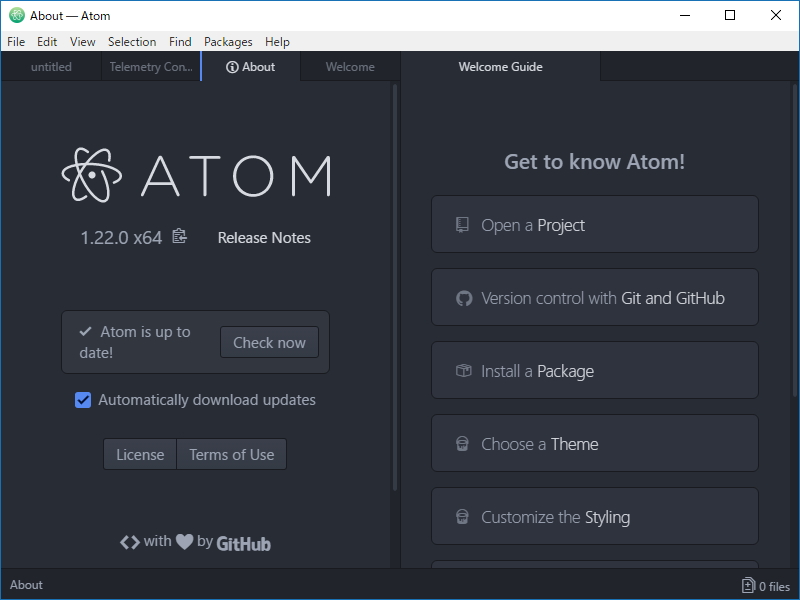Image resolution: width=800 pixels, height=600 pixels.
Task: Toggle Automatically download updates checkbox
Action: [x=82, y=400]
